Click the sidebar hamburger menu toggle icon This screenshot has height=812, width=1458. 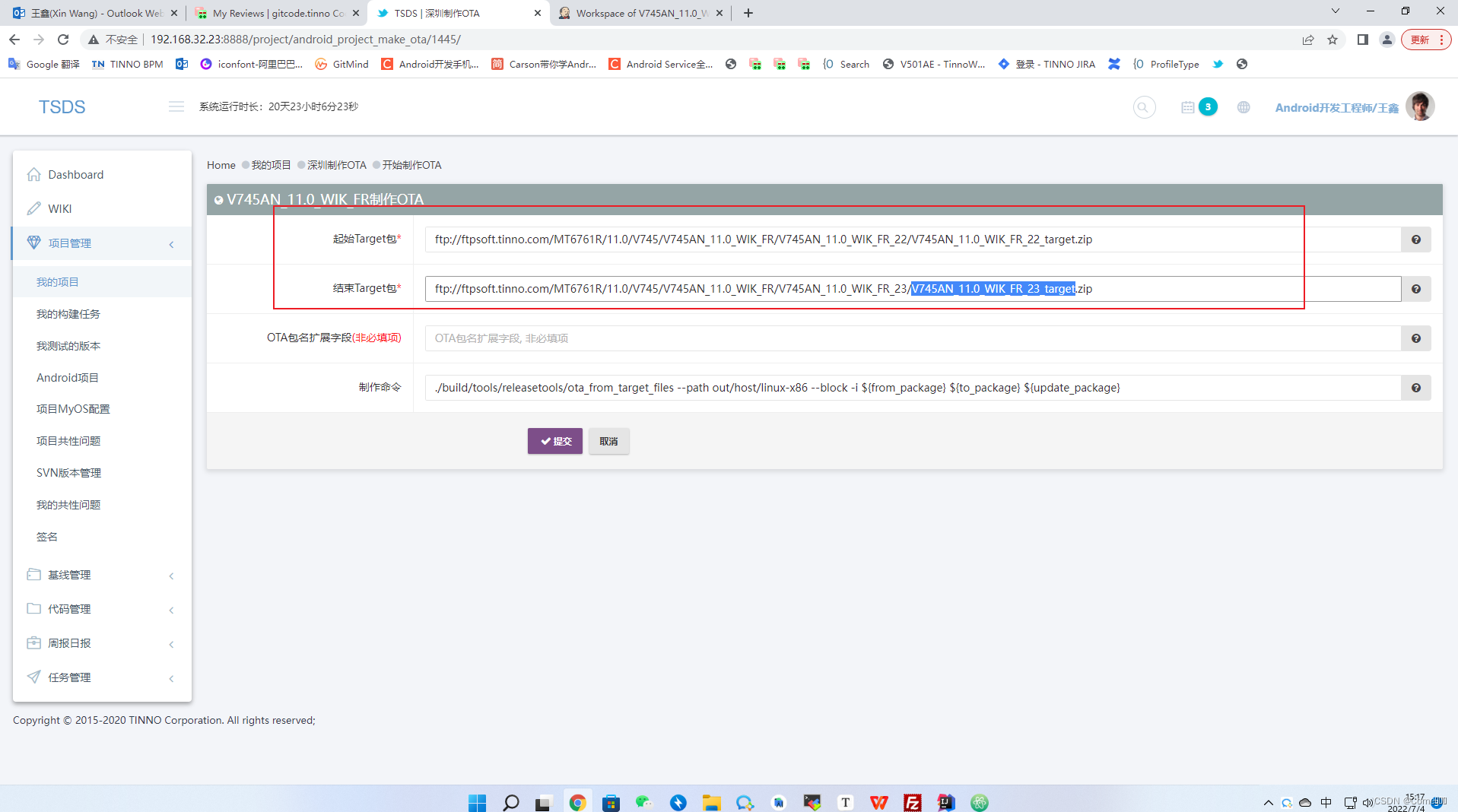click(x=176, y=106)
